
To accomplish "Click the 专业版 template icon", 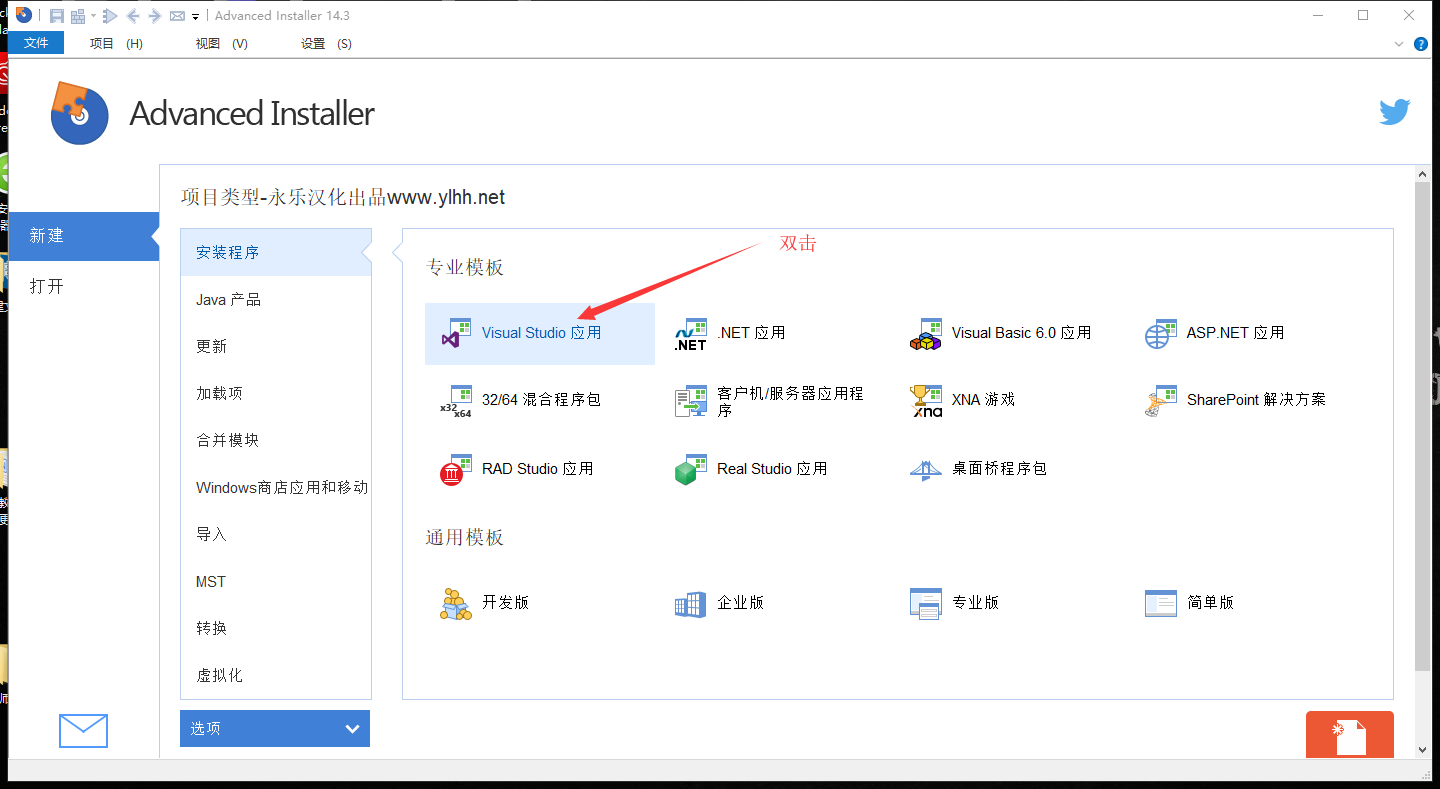I will pos(926,604).
